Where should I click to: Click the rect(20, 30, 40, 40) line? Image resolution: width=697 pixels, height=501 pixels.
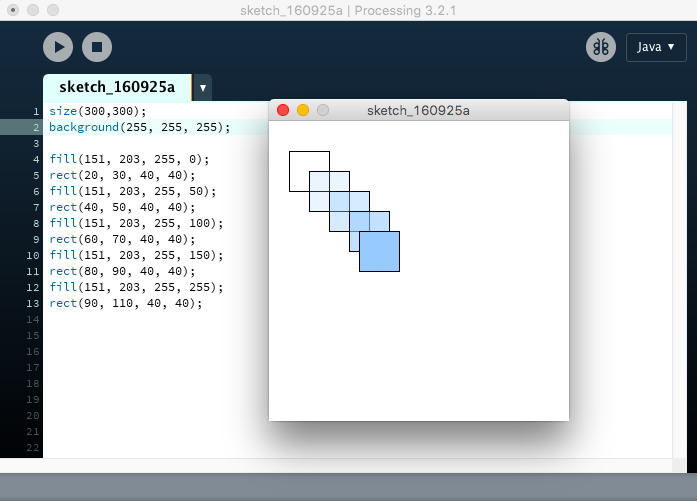[122, 175]
